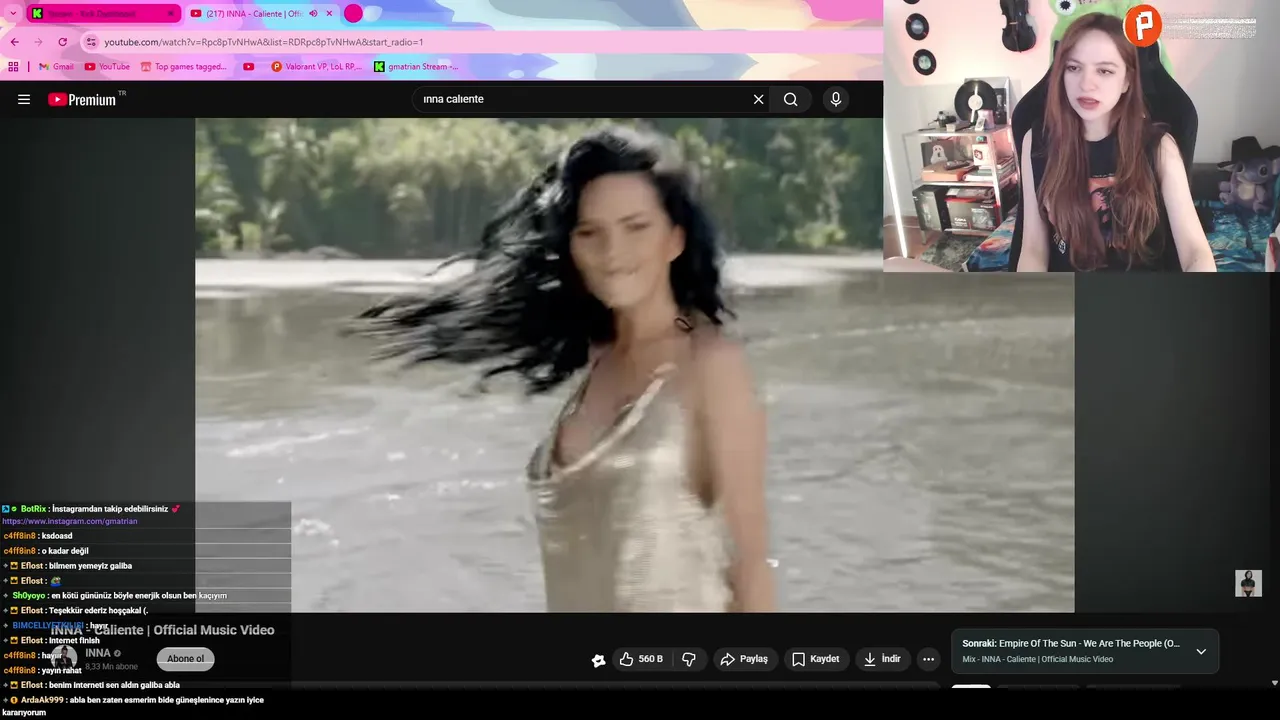Viewport: 1280px width, 720px height.
Task: Reload the page
Action: pyautogui.click(x=62, y=42)
